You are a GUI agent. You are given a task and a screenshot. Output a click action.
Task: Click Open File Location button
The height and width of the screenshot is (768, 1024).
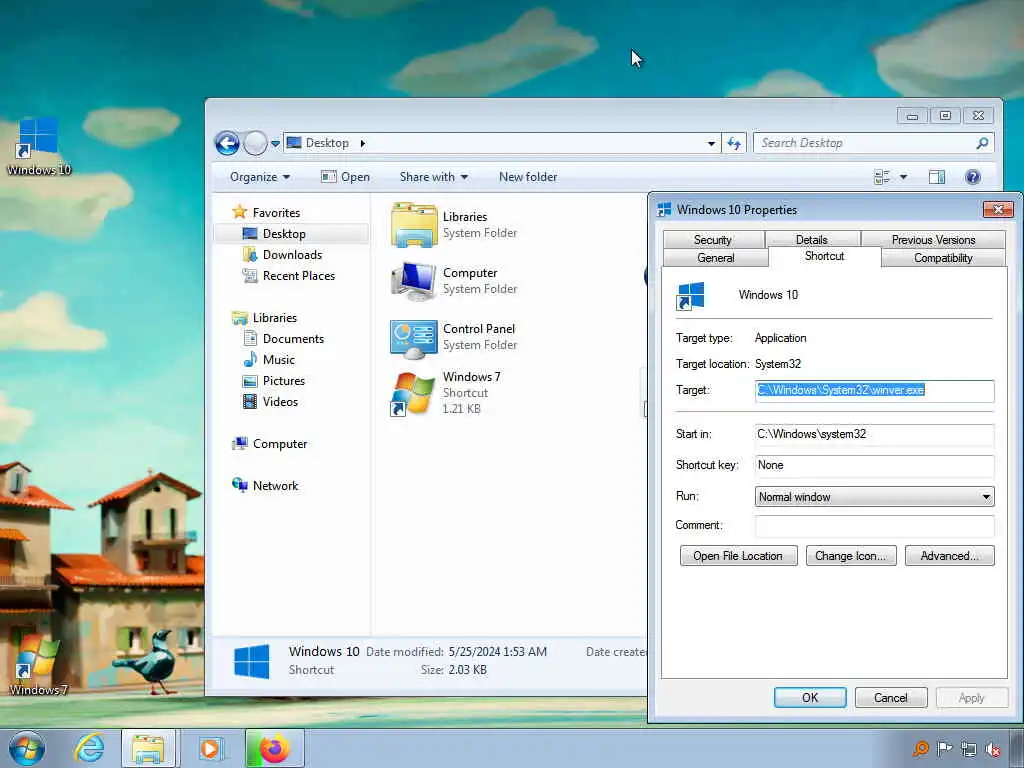(739, 556)
